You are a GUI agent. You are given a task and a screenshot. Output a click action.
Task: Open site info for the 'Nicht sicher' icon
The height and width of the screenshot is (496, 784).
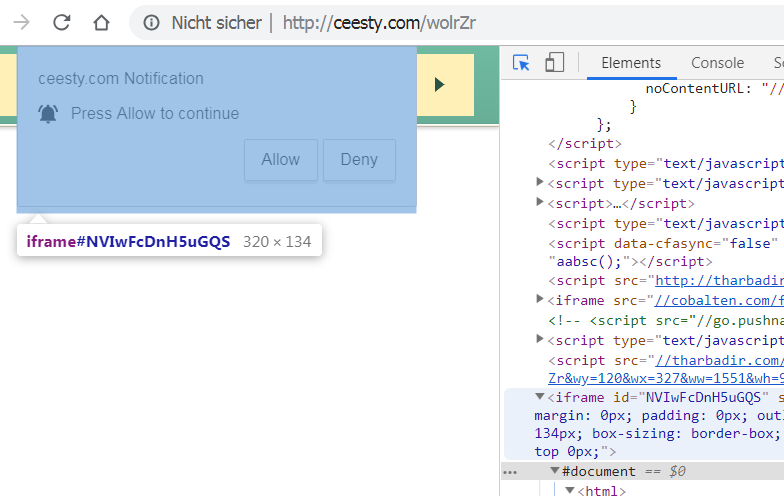point(152,22)
